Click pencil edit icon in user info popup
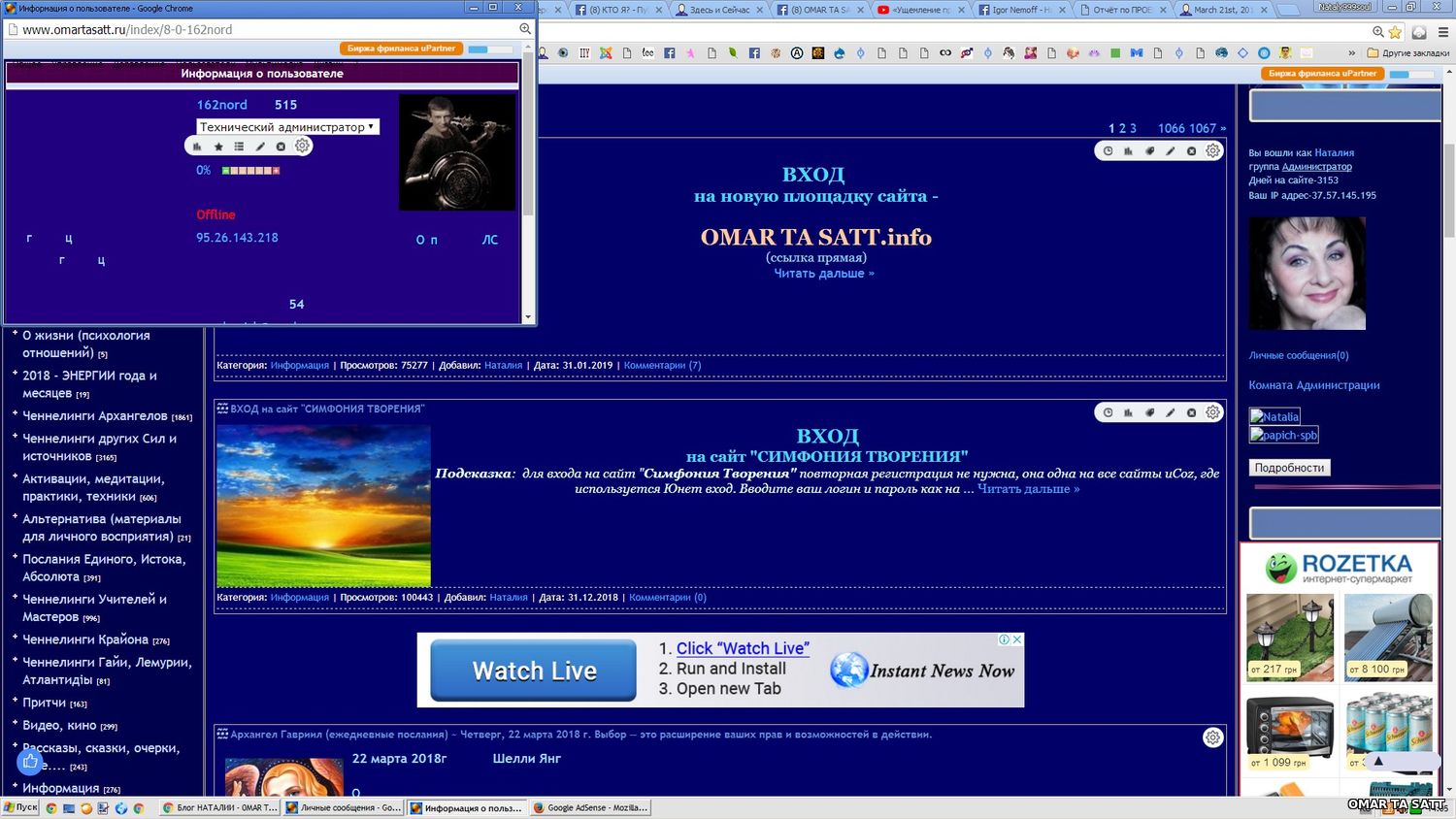Image resolution: width=1456 pixels, height=819 pixels. 260,147
